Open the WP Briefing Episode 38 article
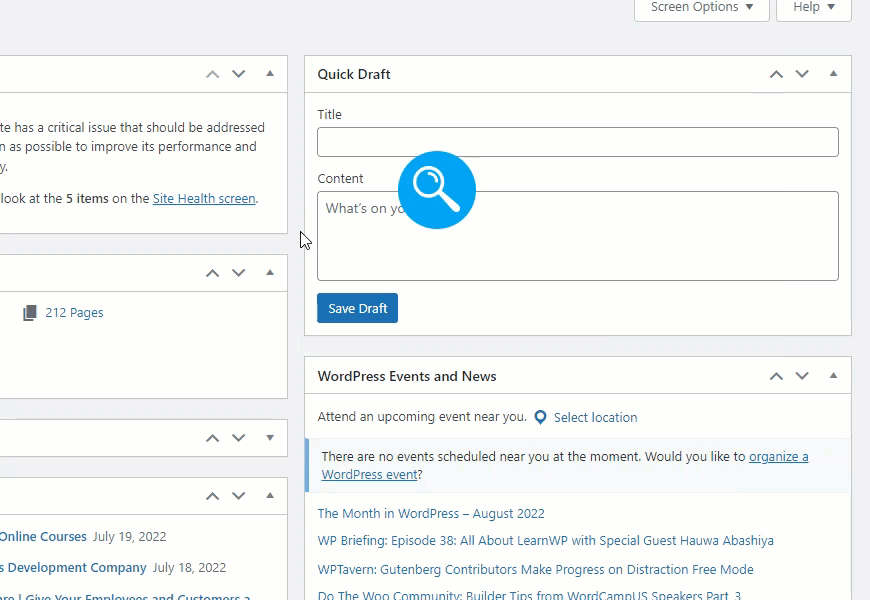Image resolution: width=870 pixels, height=600 pixels. [546, 540]
